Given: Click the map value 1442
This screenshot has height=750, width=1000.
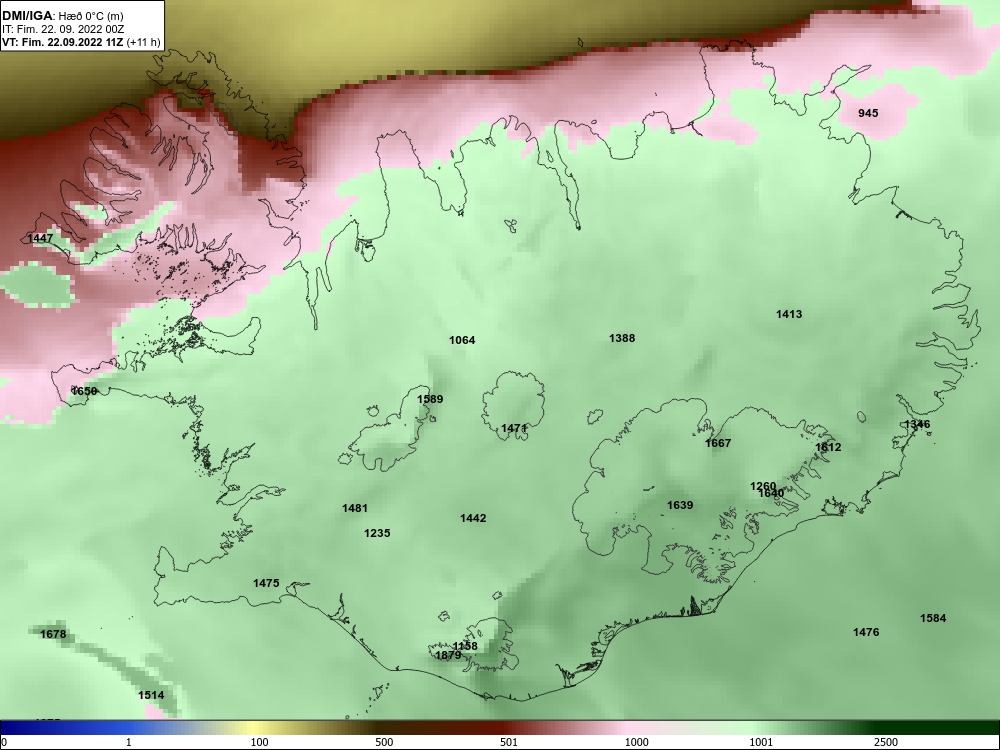Looking at the screenshot, I should [473, 518].
